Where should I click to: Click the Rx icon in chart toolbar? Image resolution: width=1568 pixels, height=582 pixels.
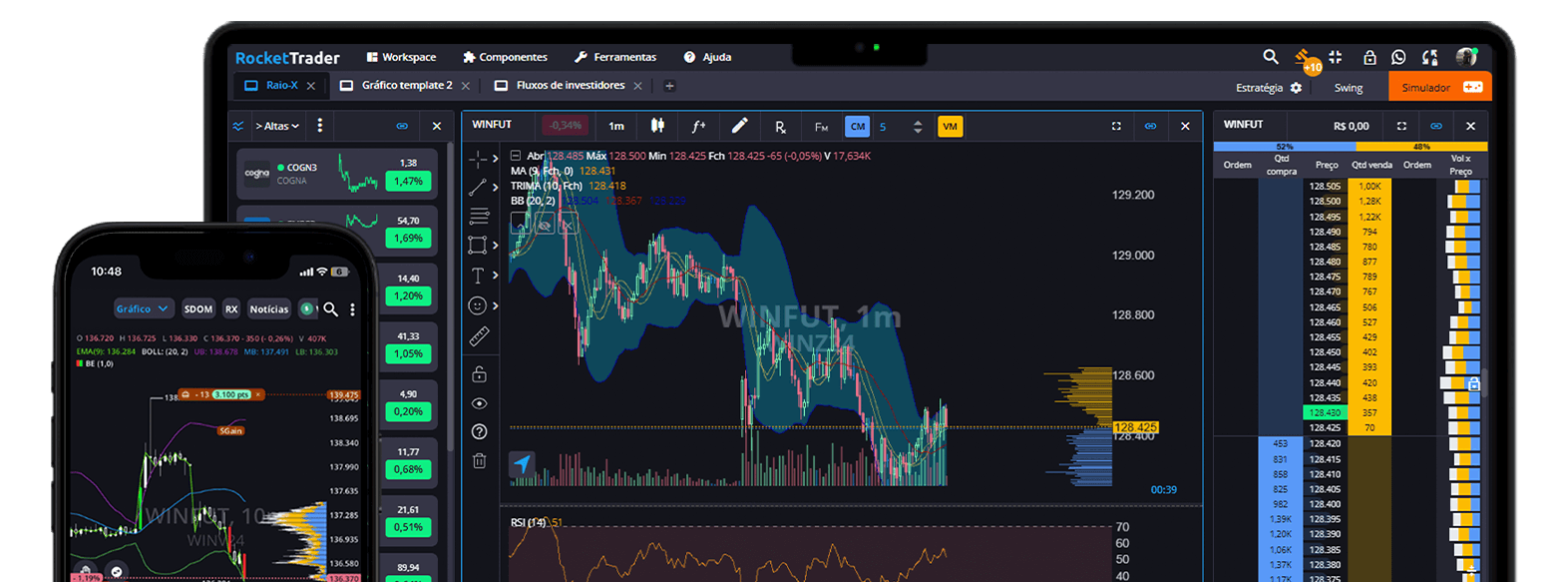point(780,127)
